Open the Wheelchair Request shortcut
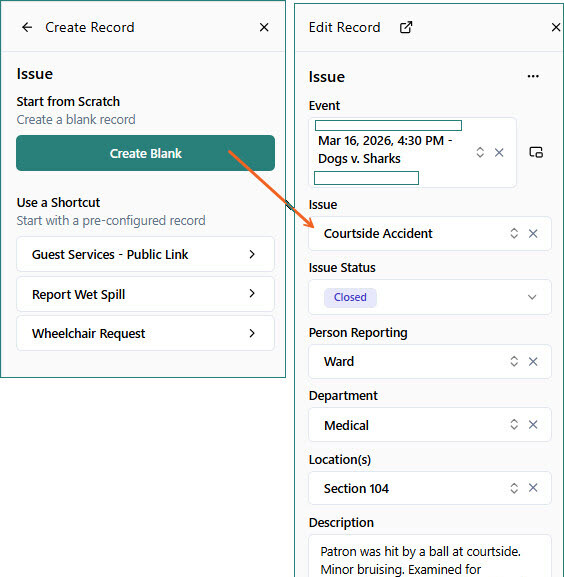The image size is (564, 577). 145,333
